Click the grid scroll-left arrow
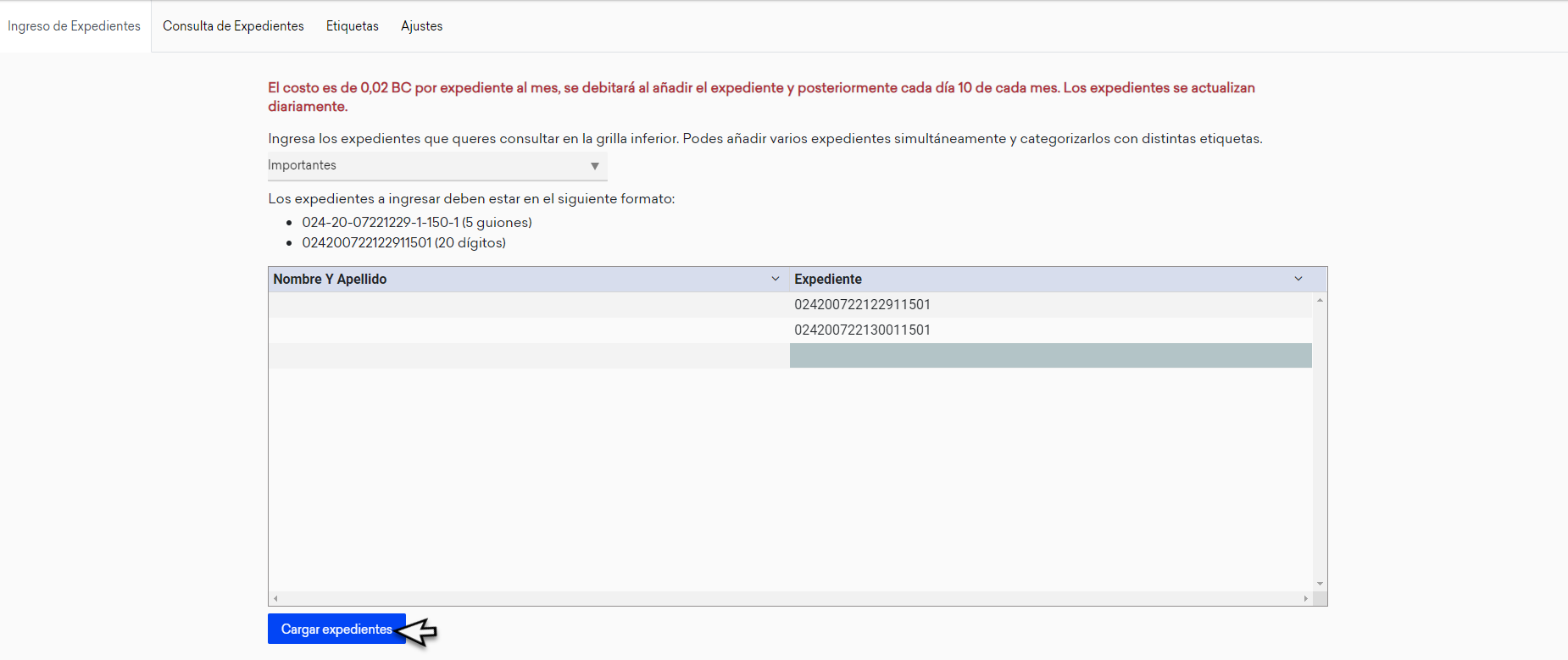Image resolution: width=1568 pixels, height=660 pixels. (275, 598)
